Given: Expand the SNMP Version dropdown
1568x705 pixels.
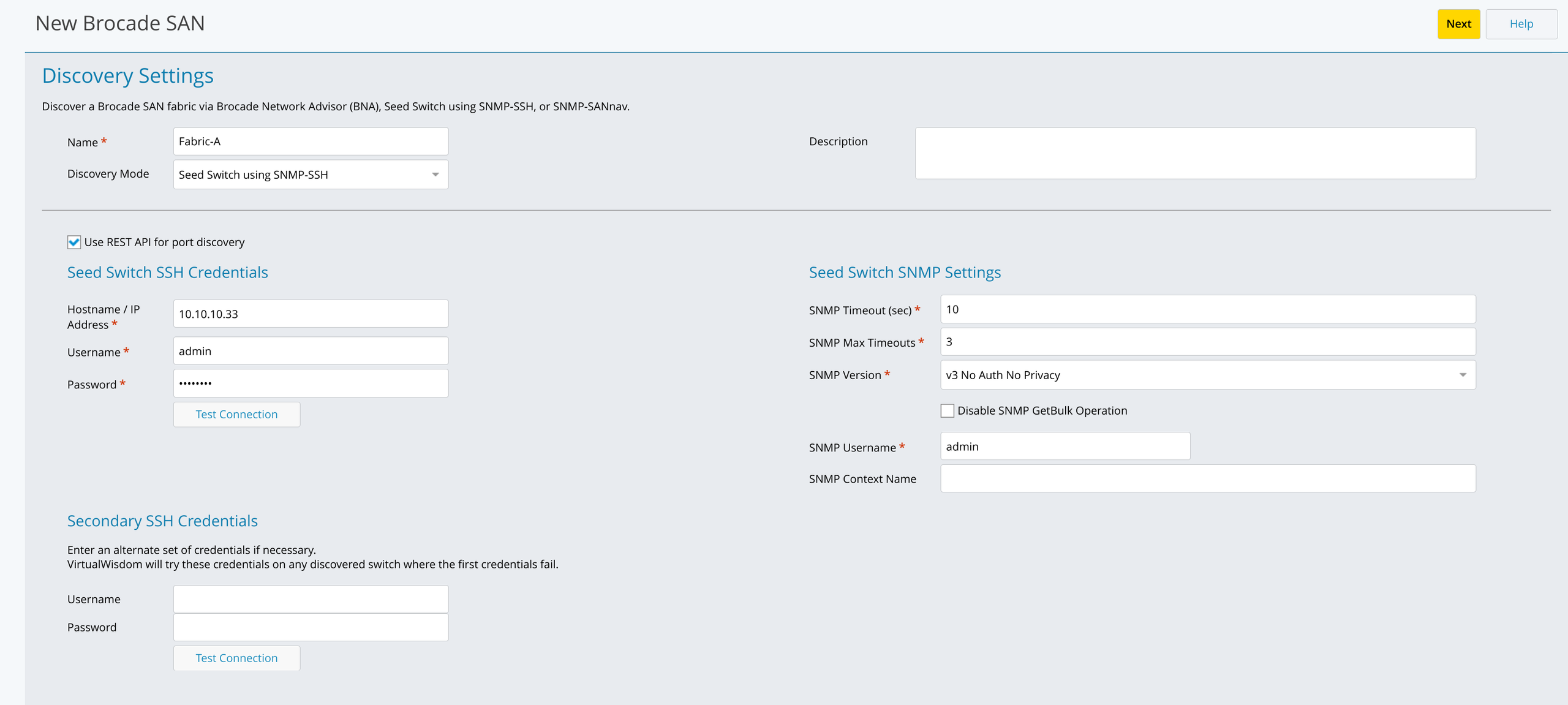Looking at the screenshot, I should [x=1208, y=375].
